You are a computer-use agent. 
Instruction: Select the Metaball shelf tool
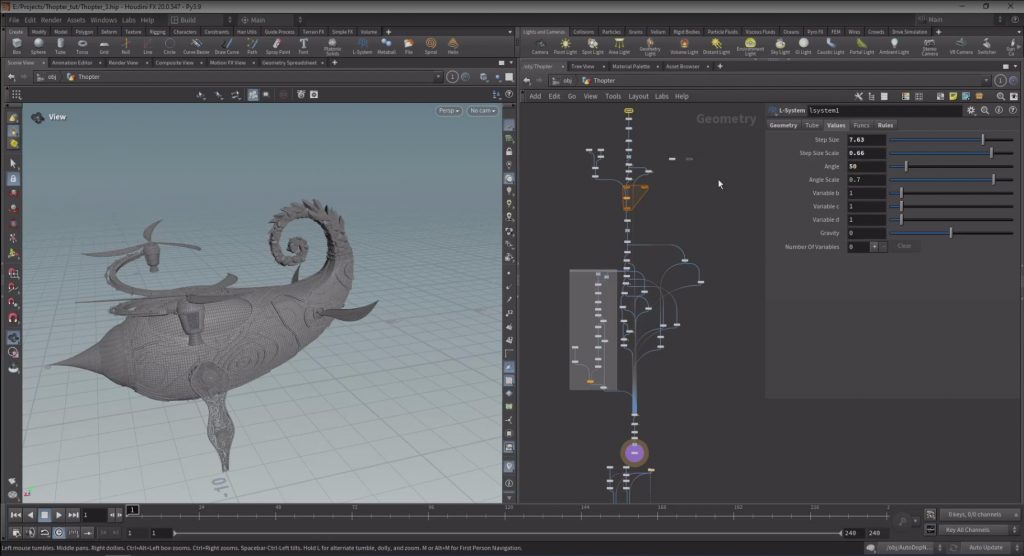click(x=386, y=46)
